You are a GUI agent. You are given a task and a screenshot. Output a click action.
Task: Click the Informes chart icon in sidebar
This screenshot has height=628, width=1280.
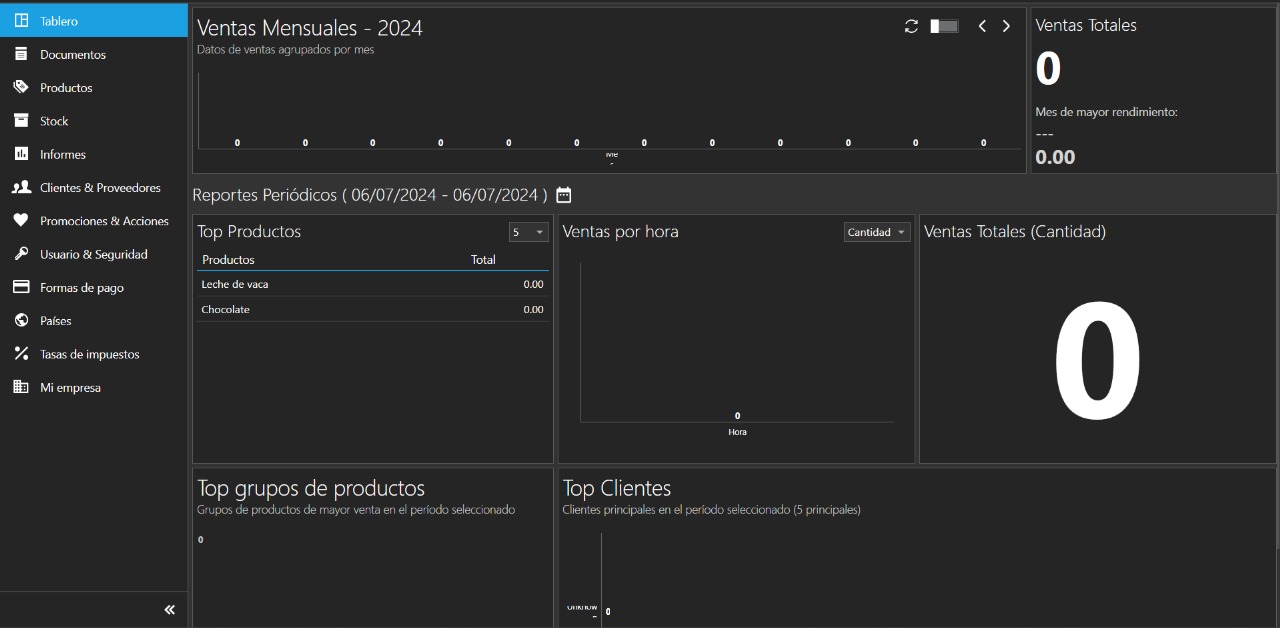21,154
